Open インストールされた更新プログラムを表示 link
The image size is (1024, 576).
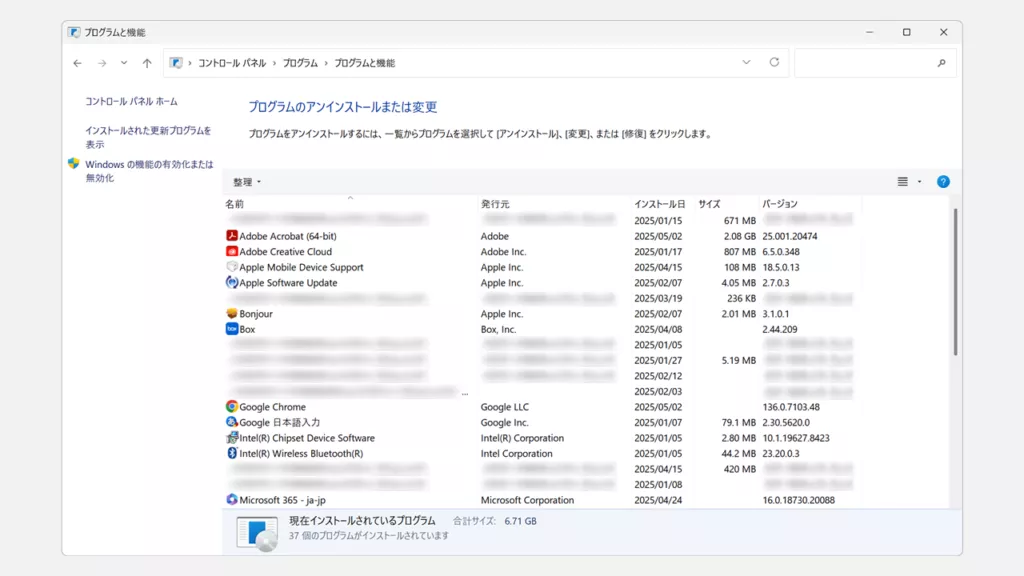(x=148, y=137)
